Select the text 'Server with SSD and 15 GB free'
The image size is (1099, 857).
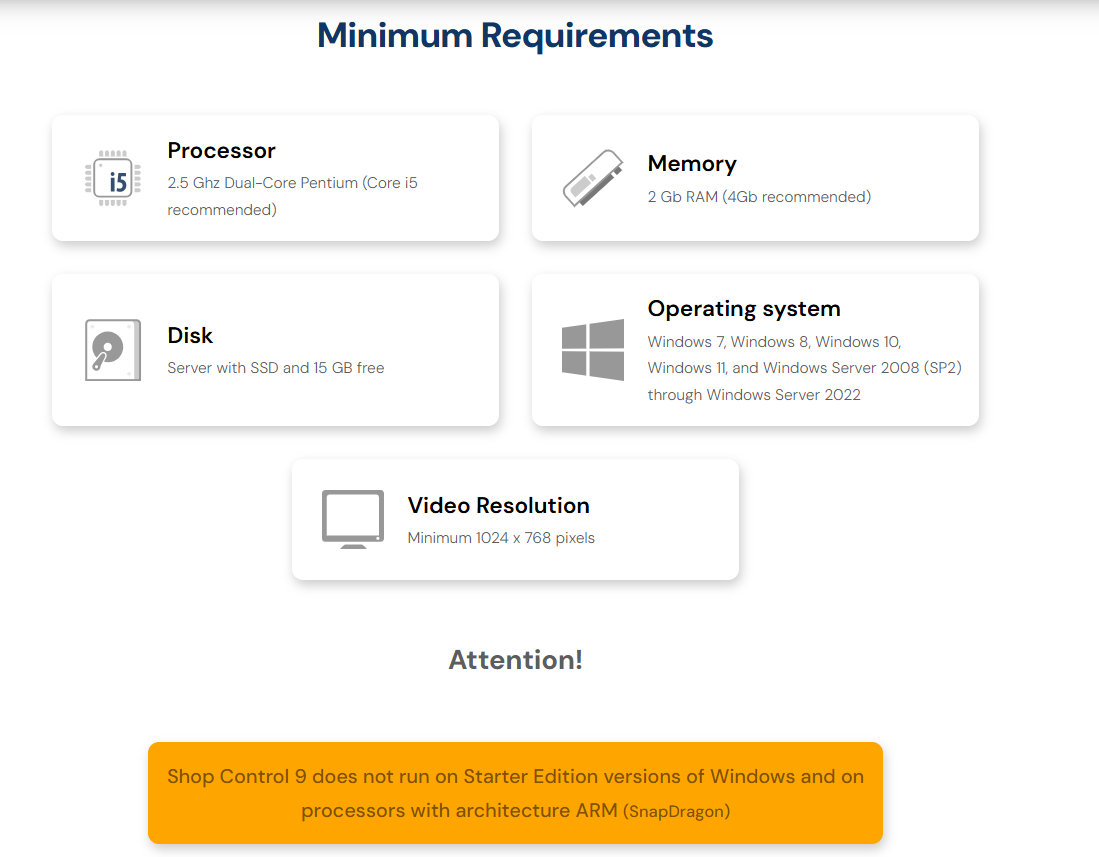click(275, 368)
